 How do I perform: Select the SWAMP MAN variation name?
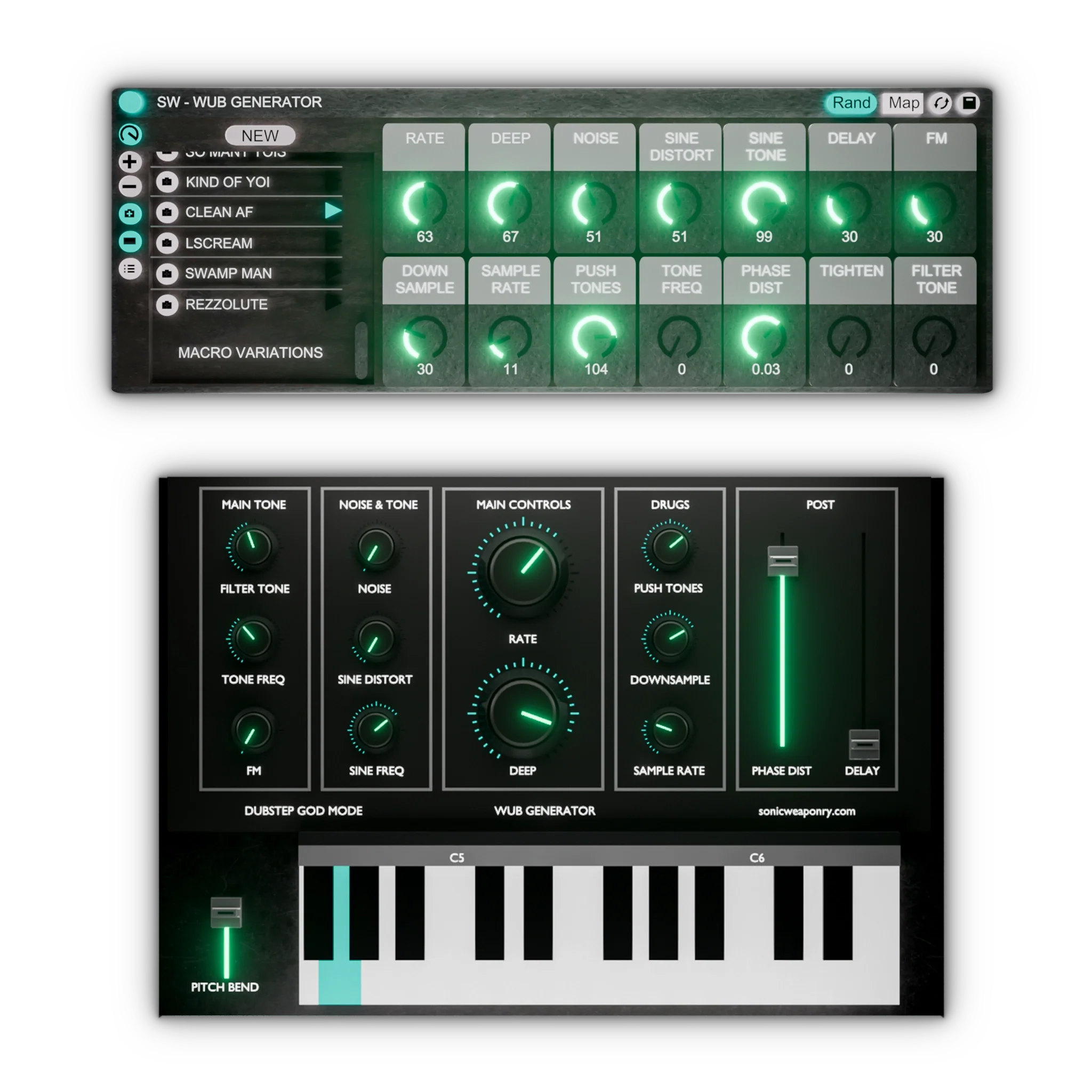click(x=228, y=274)
